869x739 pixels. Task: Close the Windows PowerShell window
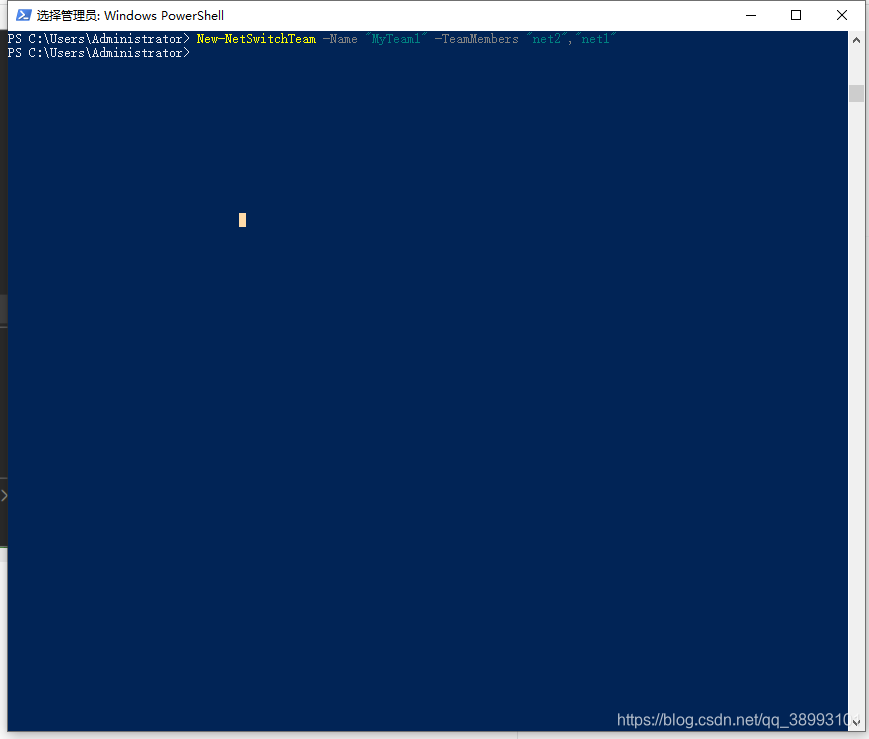(841, 16)
